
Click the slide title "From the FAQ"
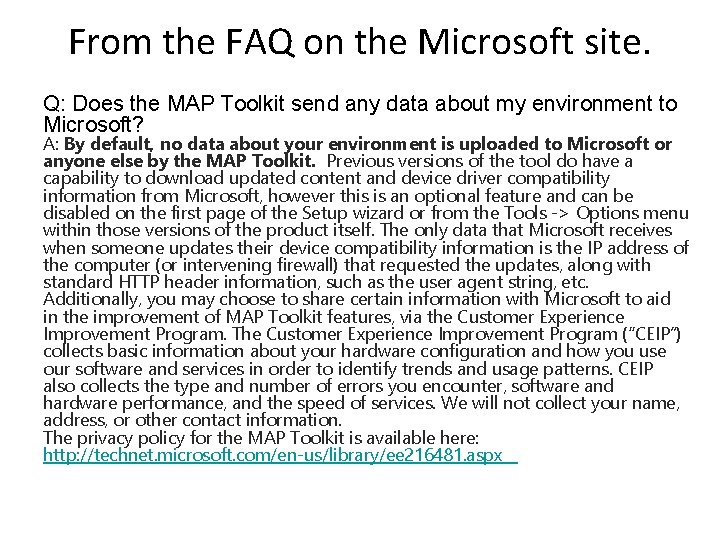coord(360,43)
